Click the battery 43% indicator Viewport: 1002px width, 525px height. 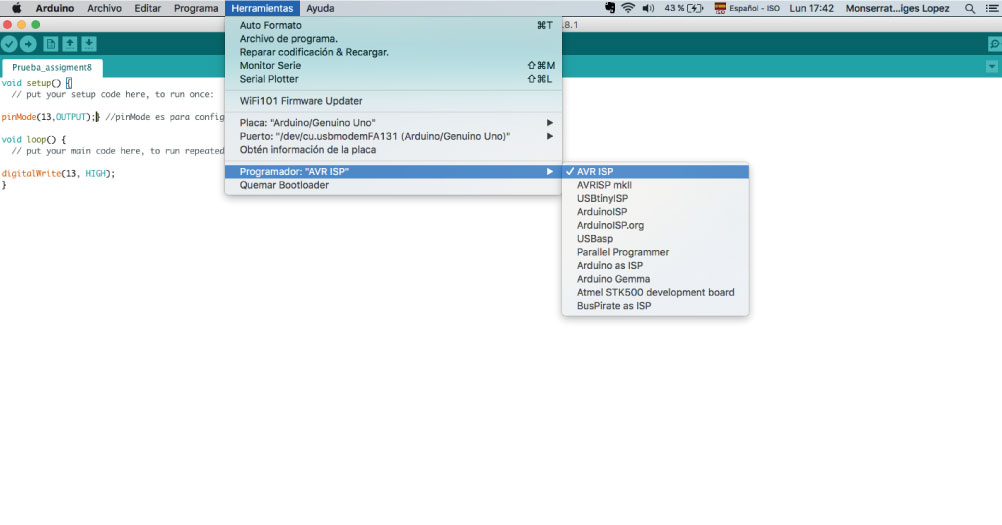click(684, 8)
